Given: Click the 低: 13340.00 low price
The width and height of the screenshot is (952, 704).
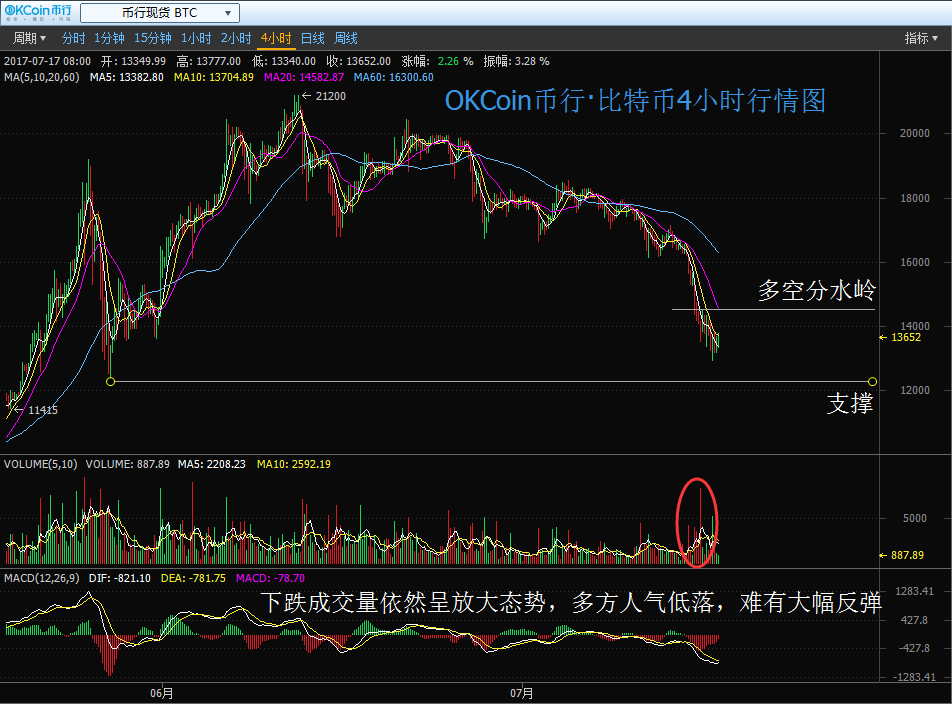Looking at the screenshot, I should point(284,61).
